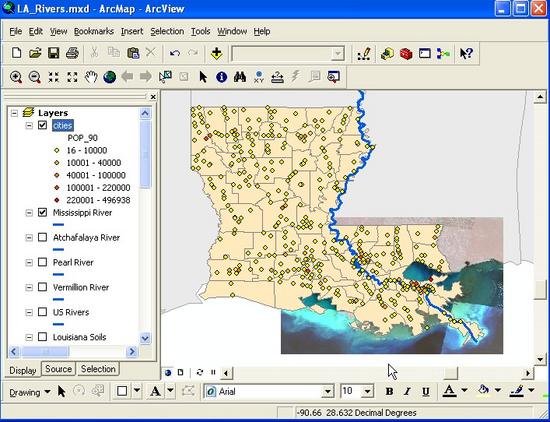Image resolution: width=550 pixels, height=422 pixels.
Task: Switch to the Source tab
Action: tap(58, 369)
